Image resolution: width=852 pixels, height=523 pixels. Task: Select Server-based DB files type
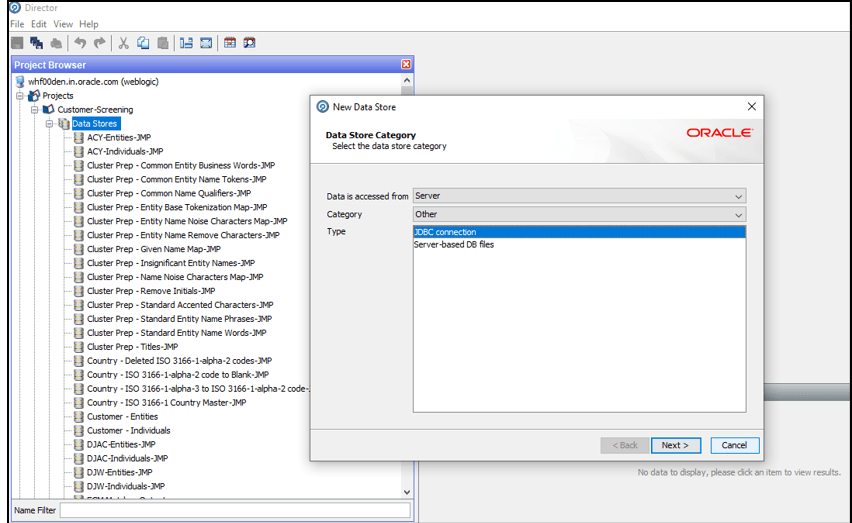(579, 245)
